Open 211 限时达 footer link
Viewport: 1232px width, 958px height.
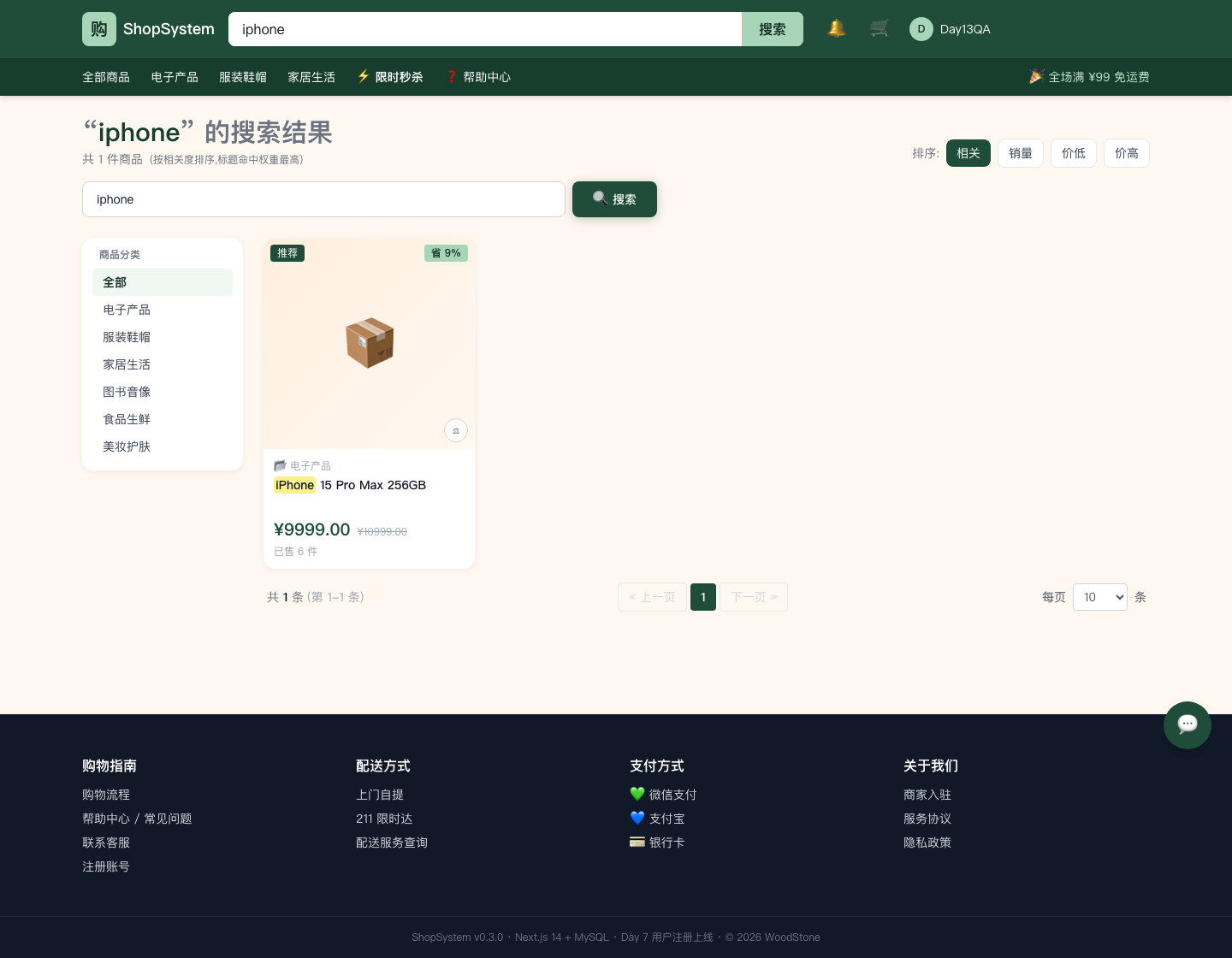point(384,819)
